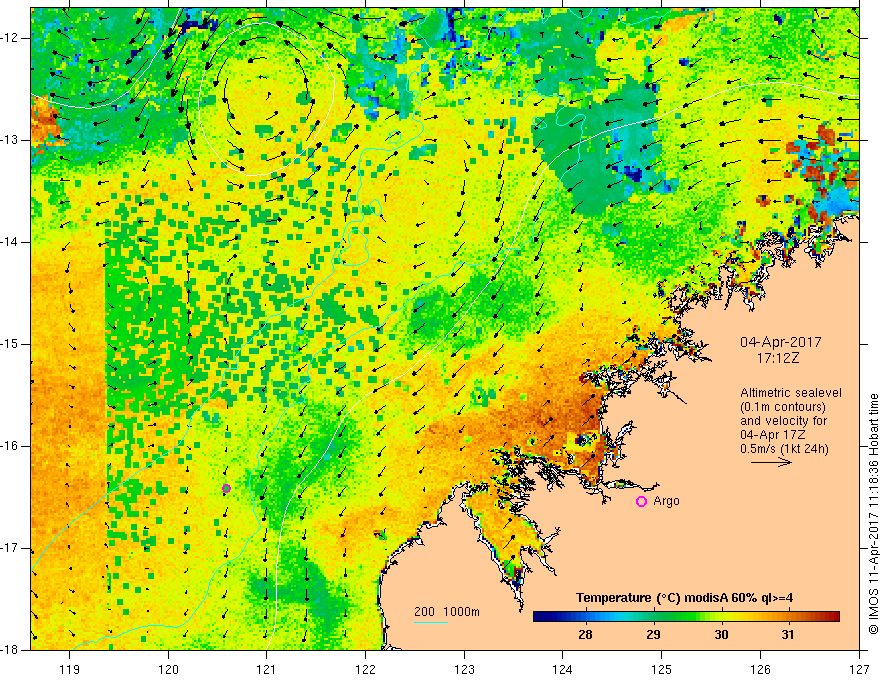
Task: Click latitude axis label '-14'
Action: [10, 242]
